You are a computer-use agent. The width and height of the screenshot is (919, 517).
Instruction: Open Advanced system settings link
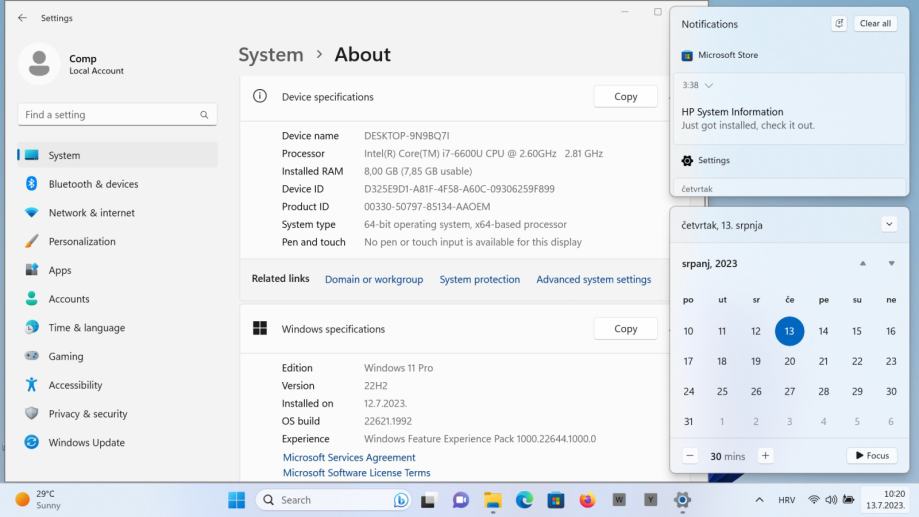coord(593,279)
